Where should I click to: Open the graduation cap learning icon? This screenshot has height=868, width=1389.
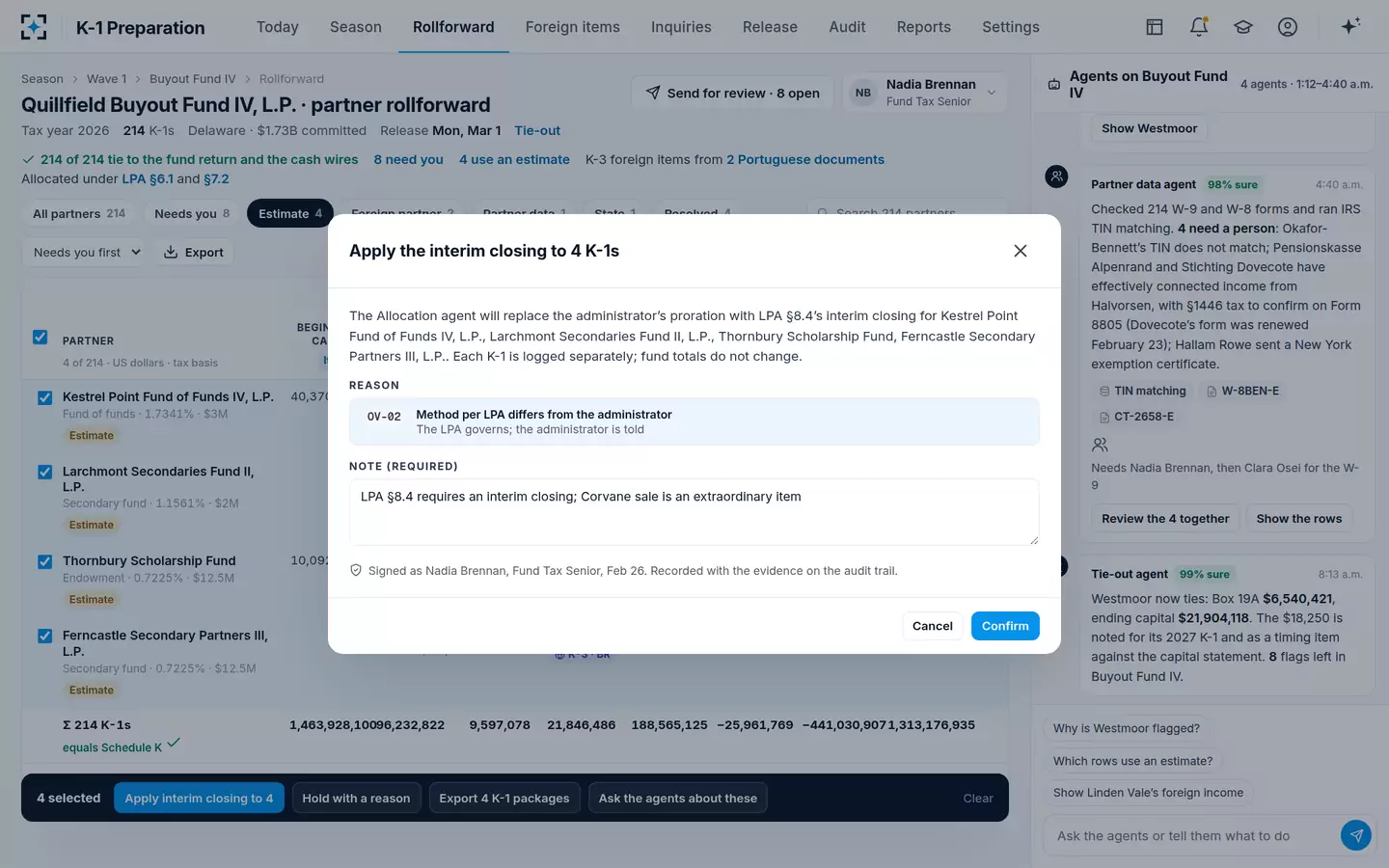click(1243, 27)
